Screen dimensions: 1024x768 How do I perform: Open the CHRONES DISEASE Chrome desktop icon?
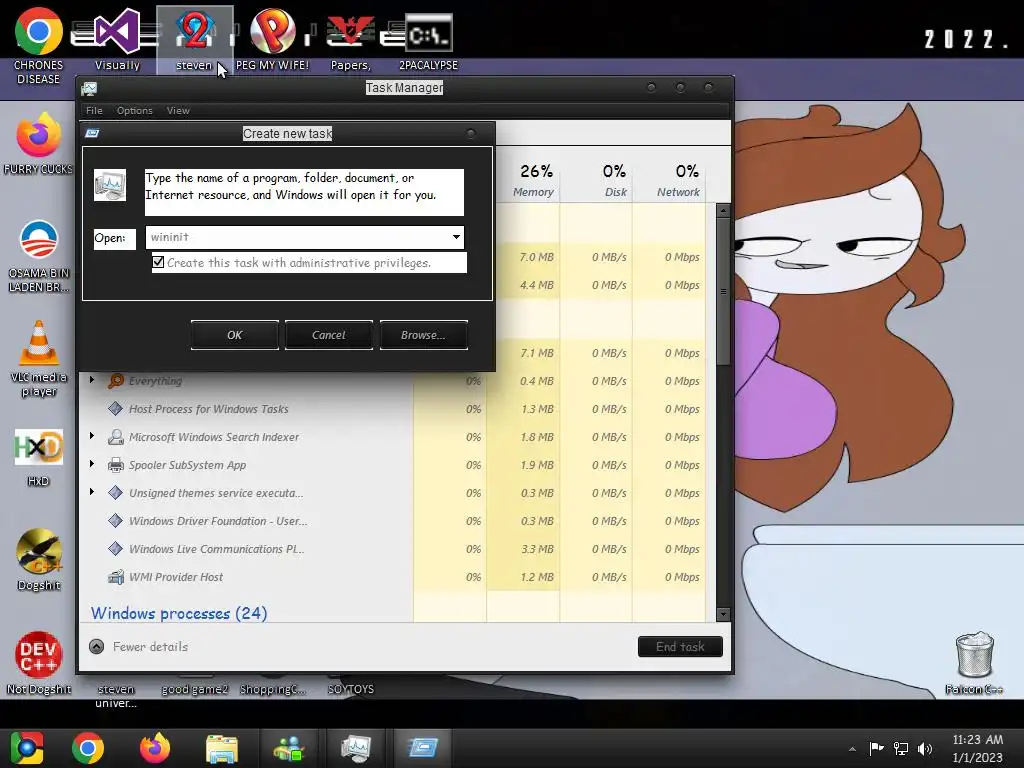tap(39, 46)
